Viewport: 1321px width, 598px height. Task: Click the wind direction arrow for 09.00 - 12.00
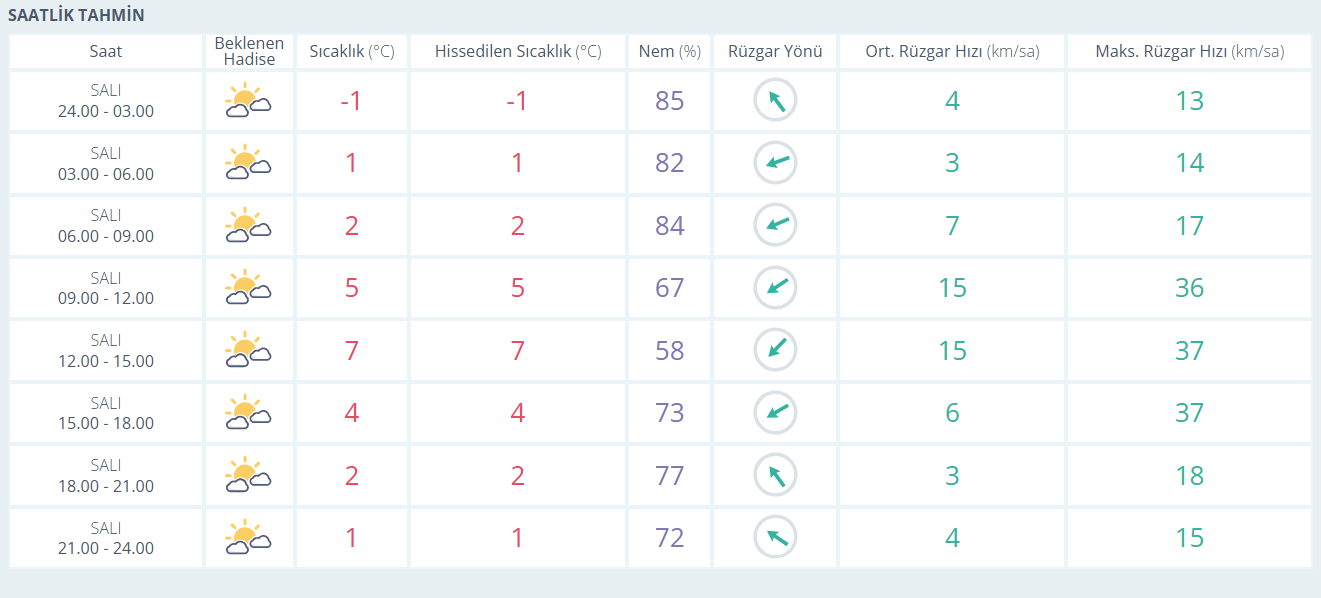(x=775, y=288)
